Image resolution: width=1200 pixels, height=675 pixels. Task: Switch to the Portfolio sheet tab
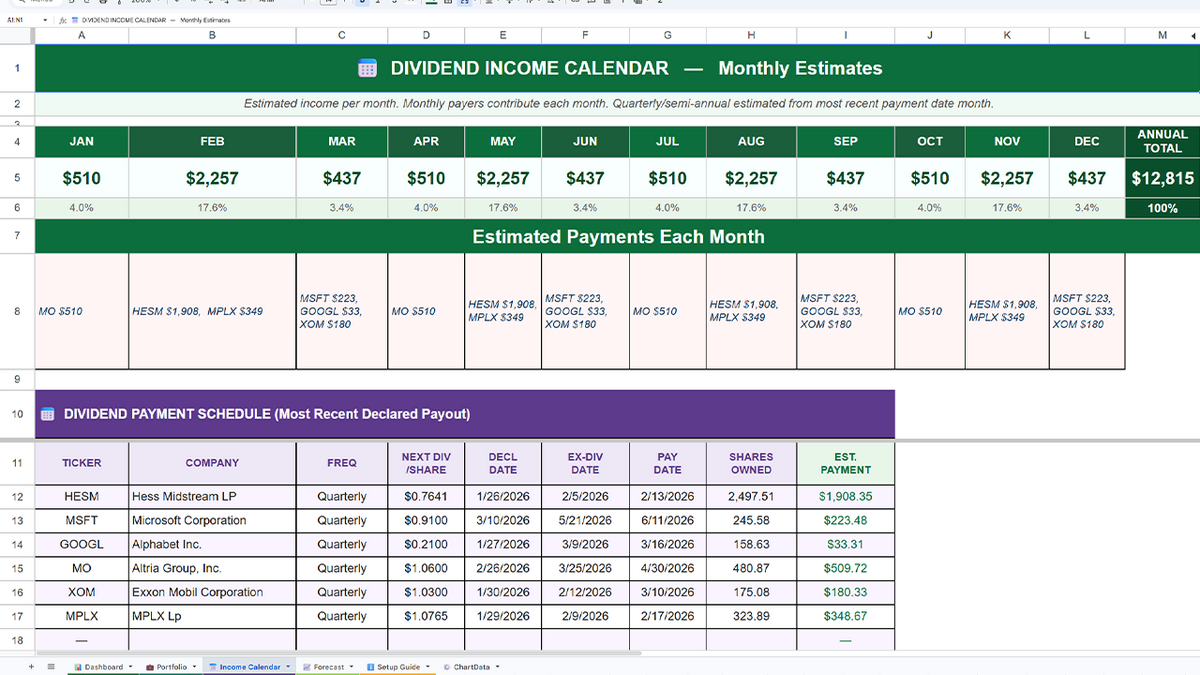[x=171, y=666]
